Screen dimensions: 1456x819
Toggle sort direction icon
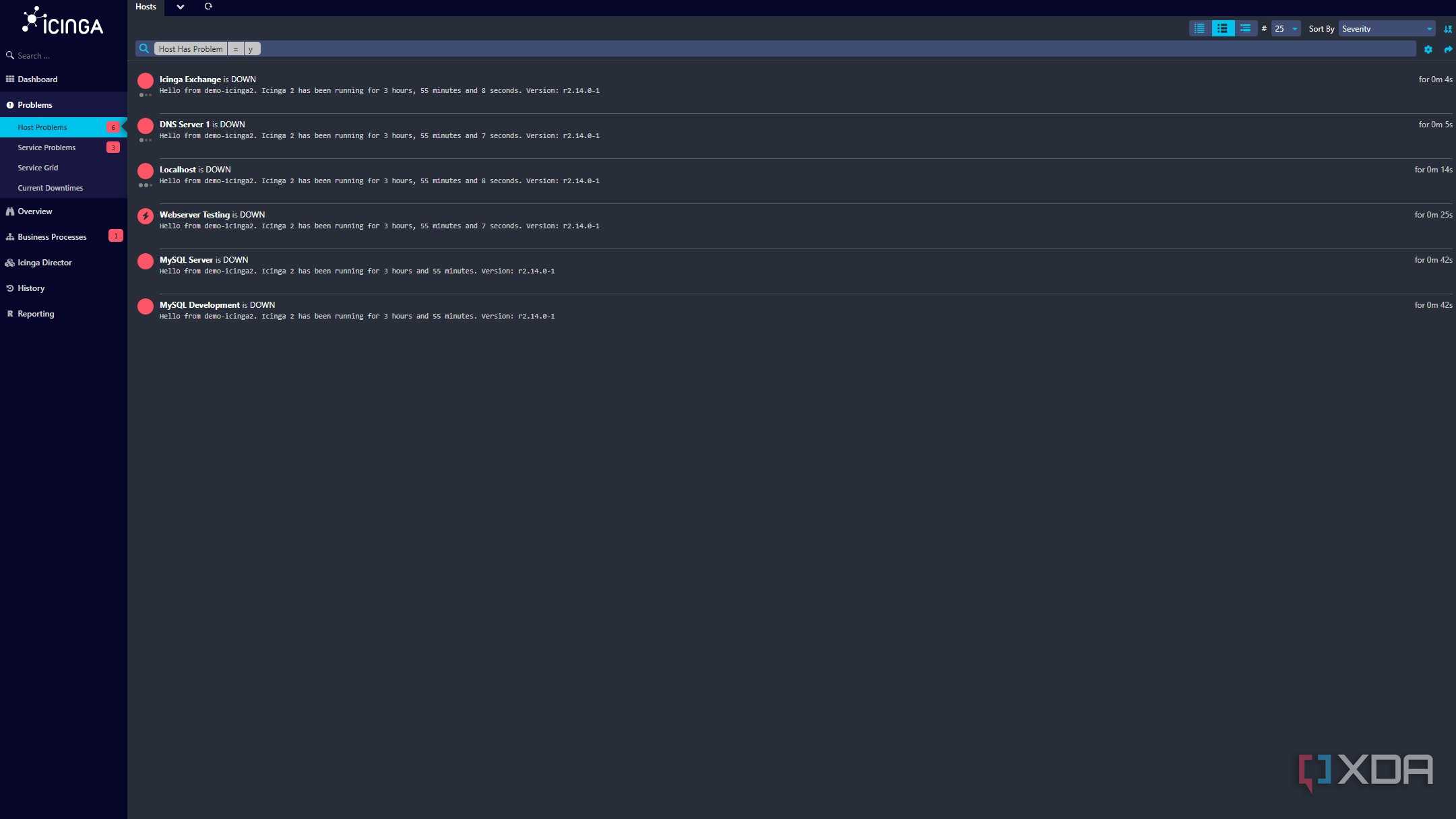[x=1447, y=29]
